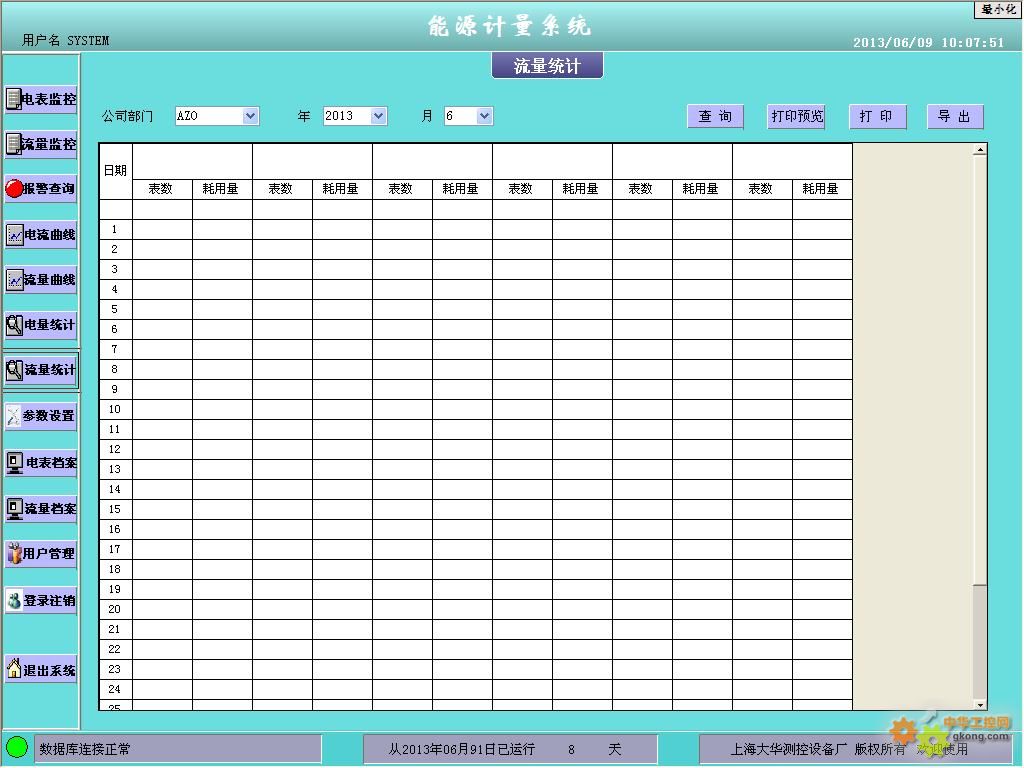Click 退出系统 to exit the system
1024x768 pixels.
tap(41, 670)
